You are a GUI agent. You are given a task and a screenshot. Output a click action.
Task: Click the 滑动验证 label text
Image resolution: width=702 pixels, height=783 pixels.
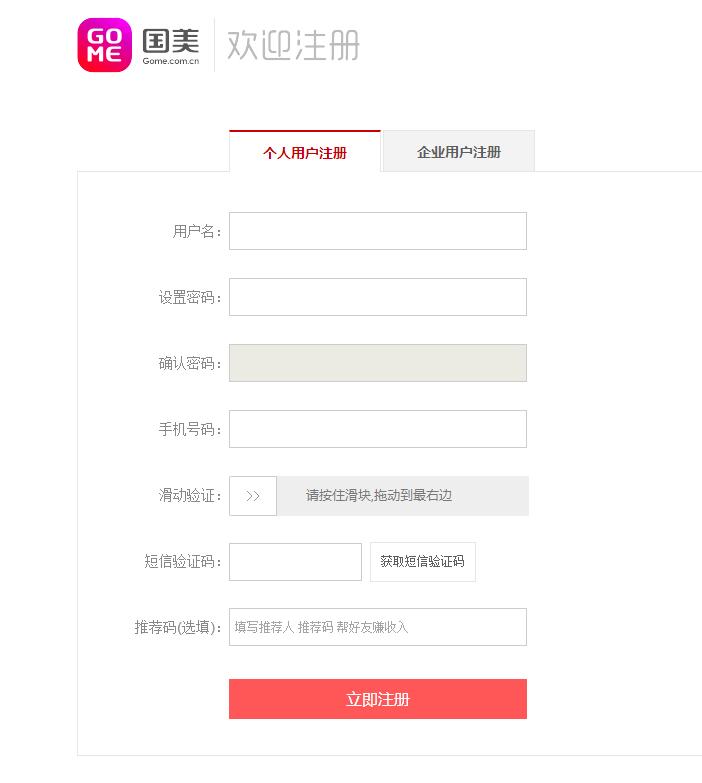[x=189, y=496]
